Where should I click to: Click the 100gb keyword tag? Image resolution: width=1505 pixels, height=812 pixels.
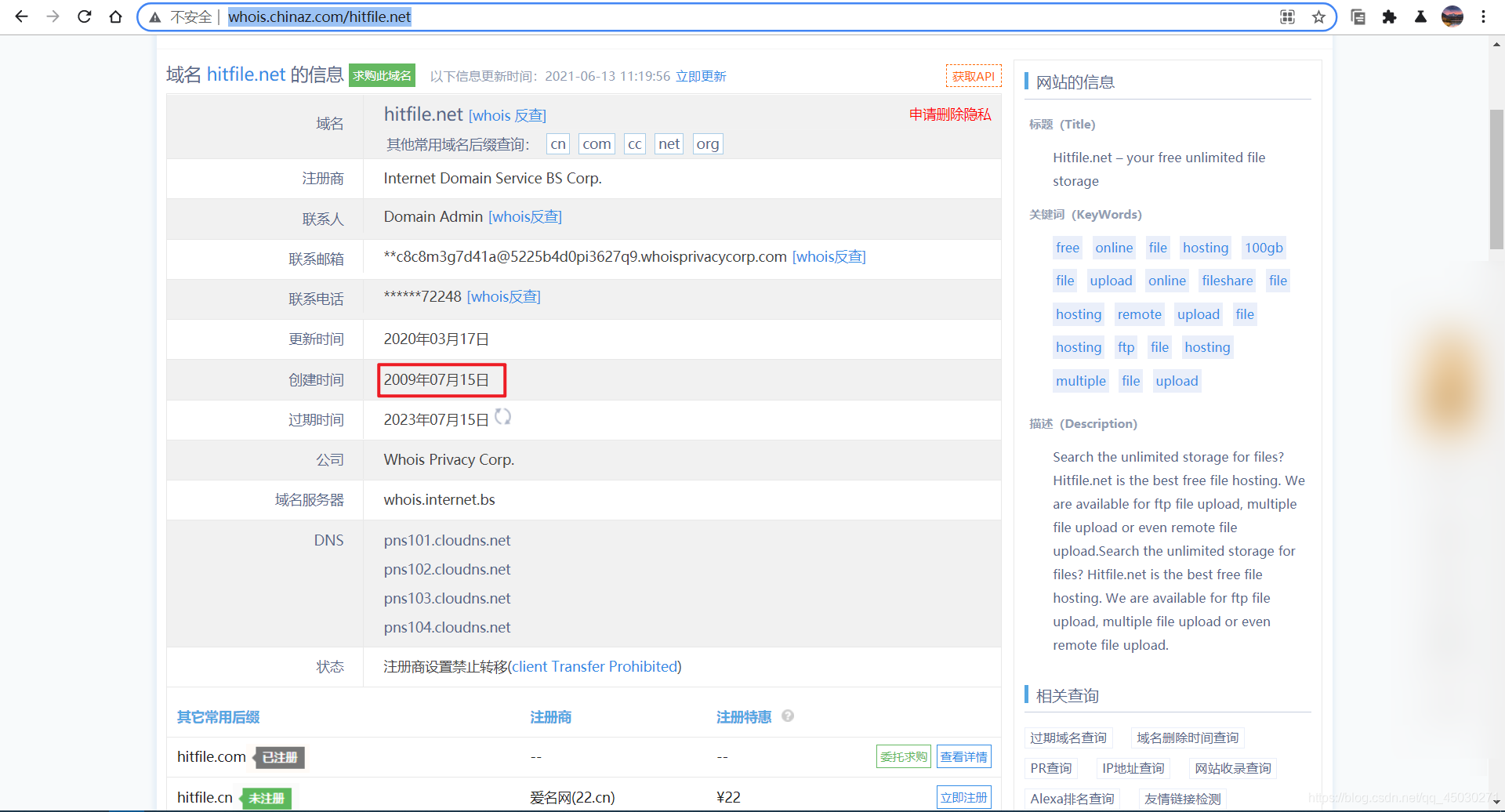coord(1264,248)
